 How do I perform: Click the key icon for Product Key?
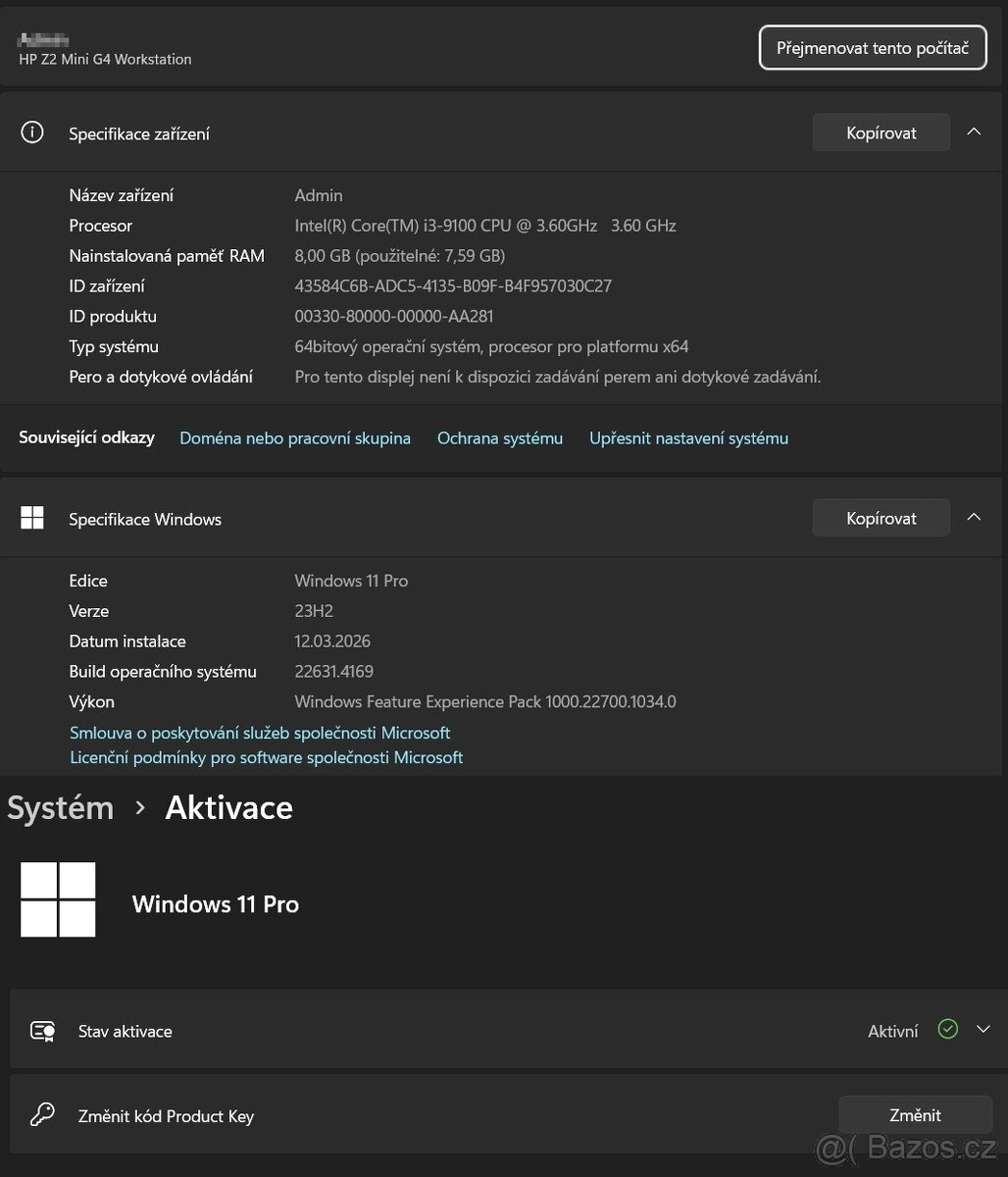pos(42,1115)
